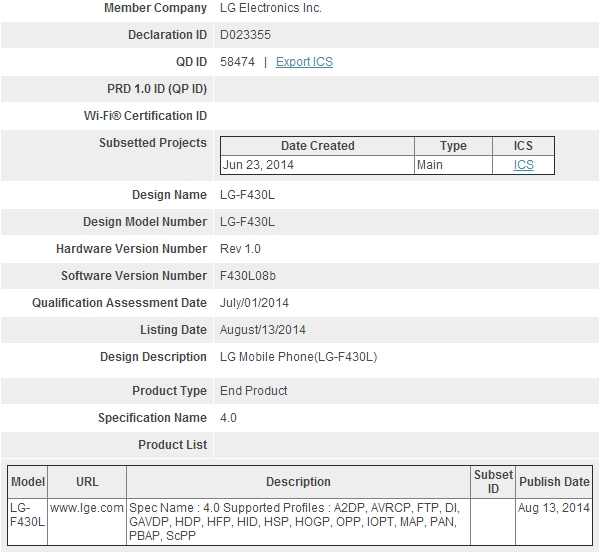Select the Supported Profiles description cell
Image resolution: width=603 pixels, height=554 pixels.
[298, 522]
